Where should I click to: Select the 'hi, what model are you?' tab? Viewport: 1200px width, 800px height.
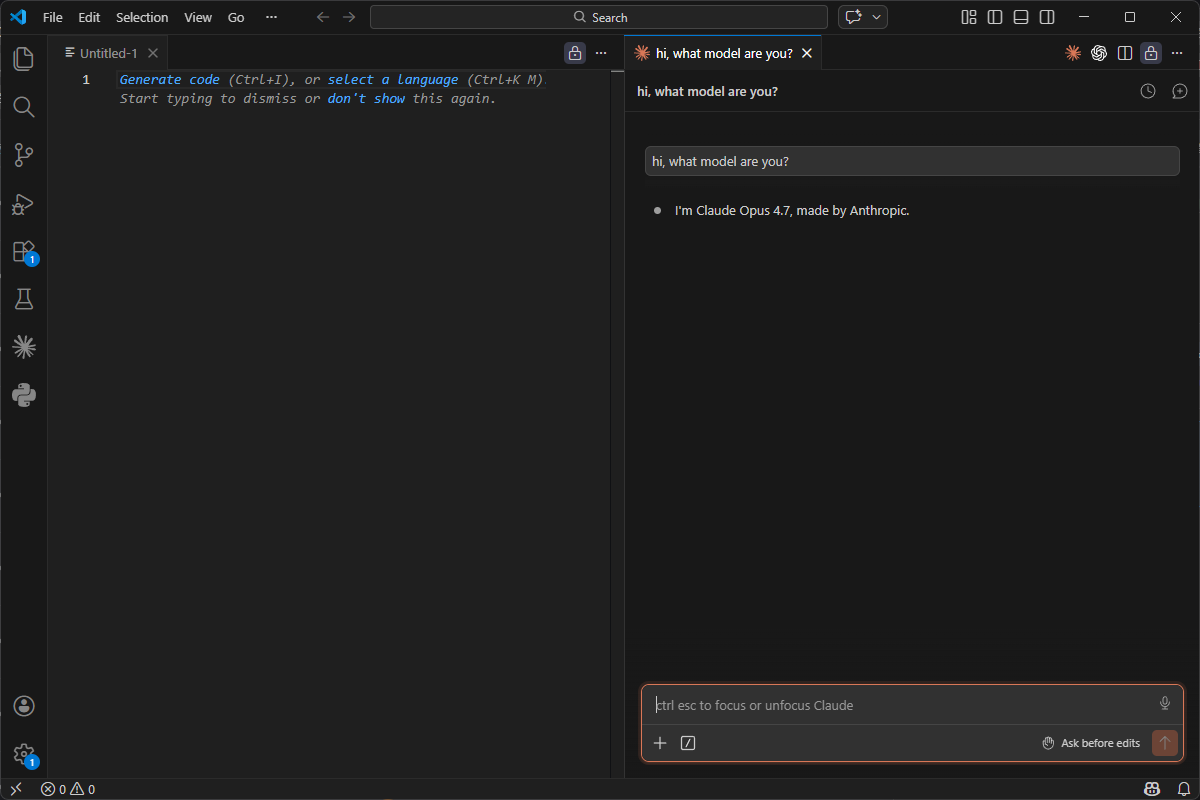tap(723, 53)
